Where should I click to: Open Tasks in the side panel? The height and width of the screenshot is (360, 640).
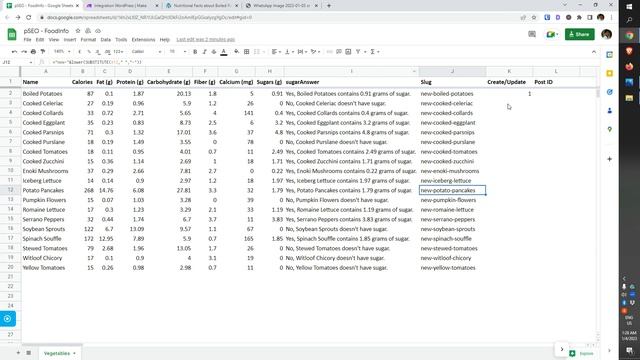[609, 92]
